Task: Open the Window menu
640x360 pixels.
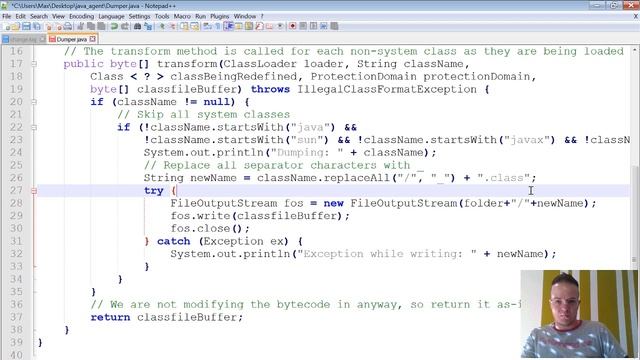Action: (x=244, y=16)
